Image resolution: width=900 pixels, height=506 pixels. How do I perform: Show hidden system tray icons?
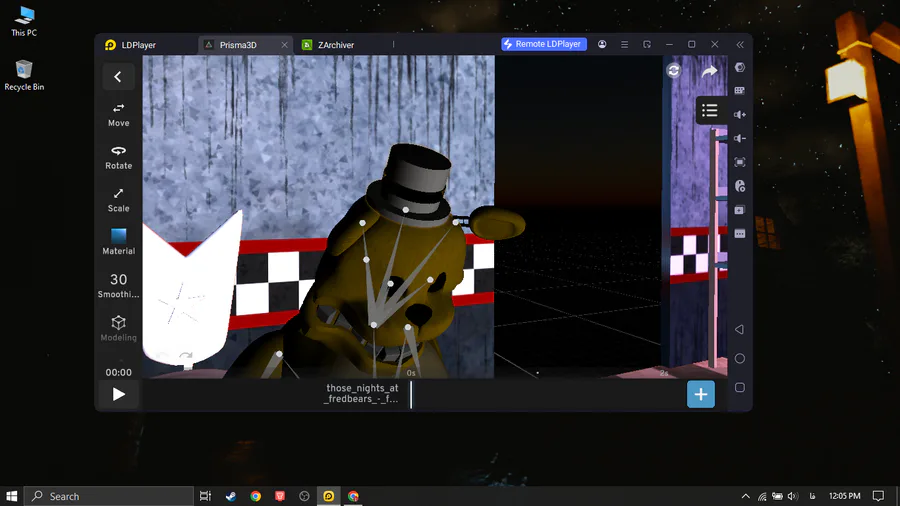click(746, 496)
